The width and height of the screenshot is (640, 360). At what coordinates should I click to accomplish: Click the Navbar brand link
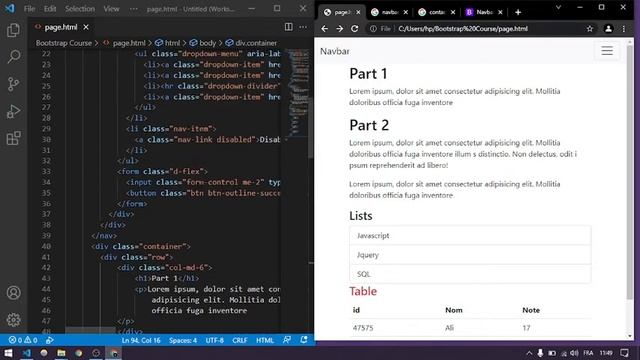click(x=335, y=51)
